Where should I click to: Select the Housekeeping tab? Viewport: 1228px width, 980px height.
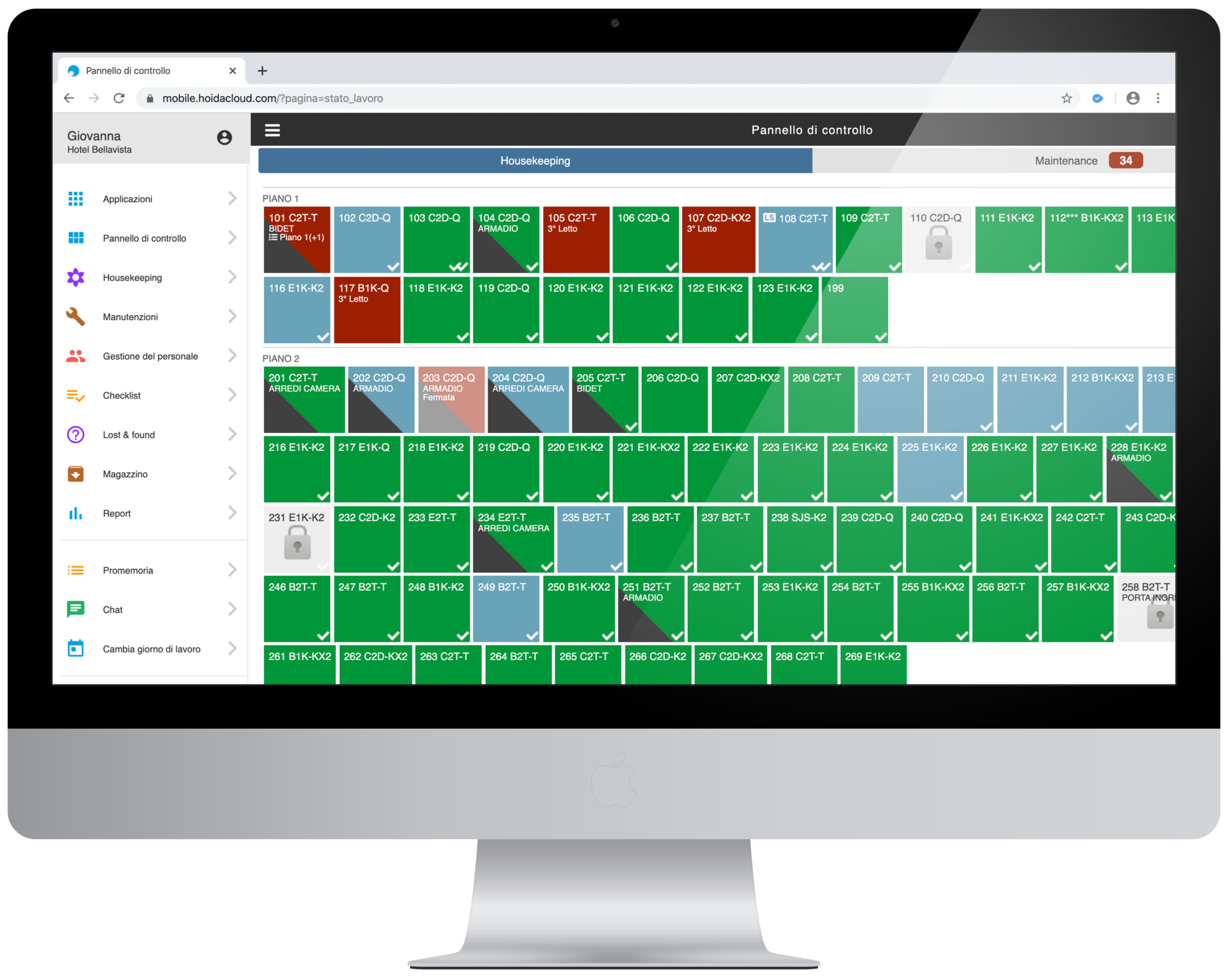[536, 160]
